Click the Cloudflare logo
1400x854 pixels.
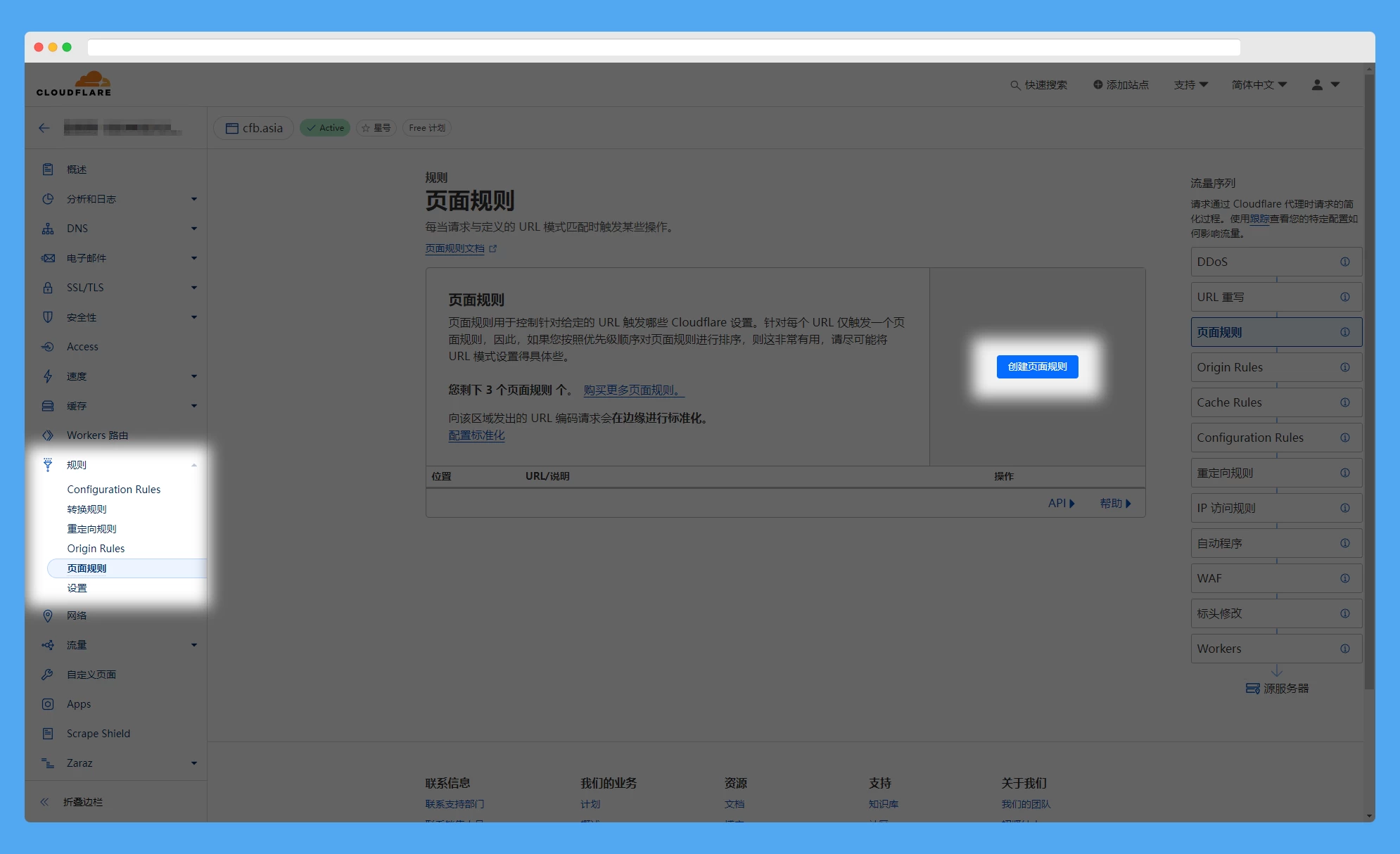[x=74, y=84]
